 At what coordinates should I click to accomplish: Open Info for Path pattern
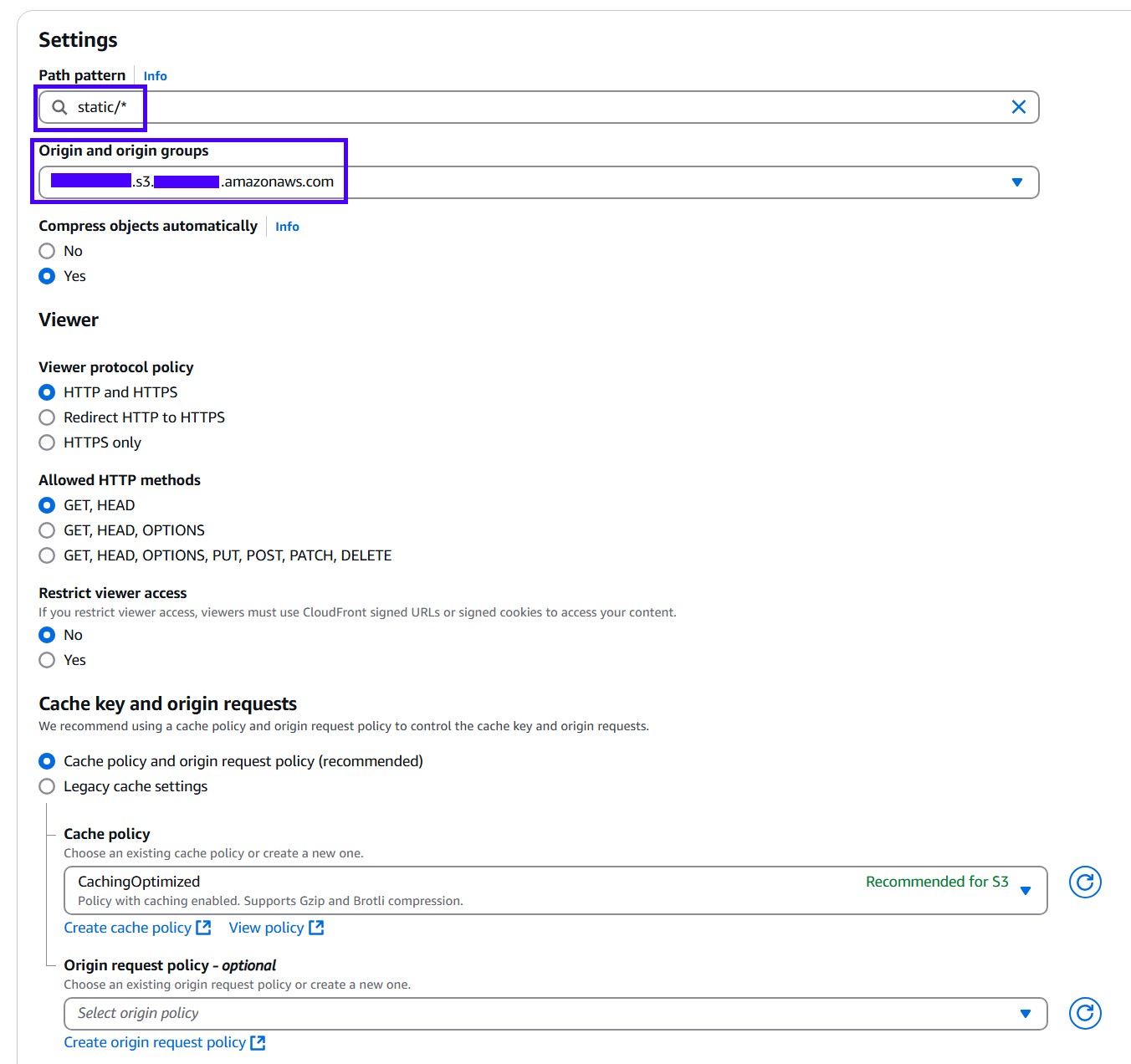click(155, 76)
